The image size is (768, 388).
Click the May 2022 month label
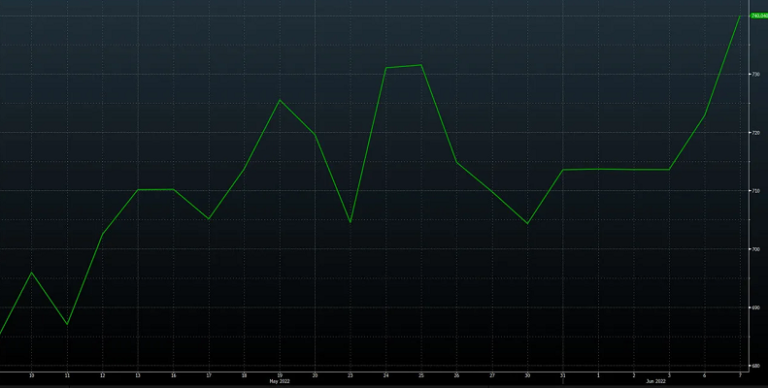click(x=280, y=381)
